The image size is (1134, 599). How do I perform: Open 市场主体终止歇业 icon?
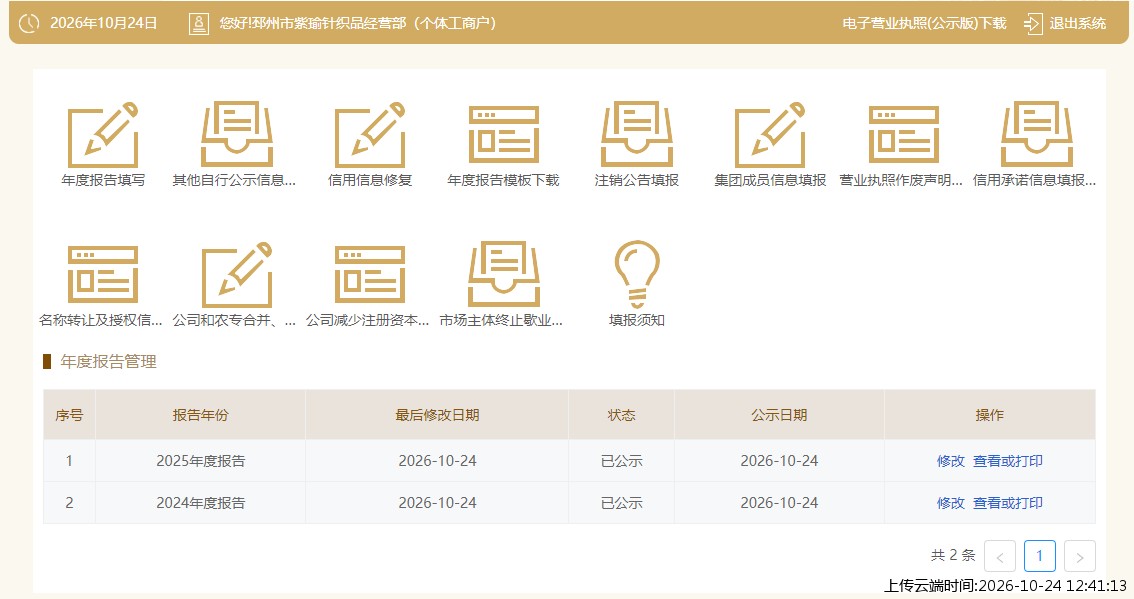pyautogui.click(x=503, y=274)
